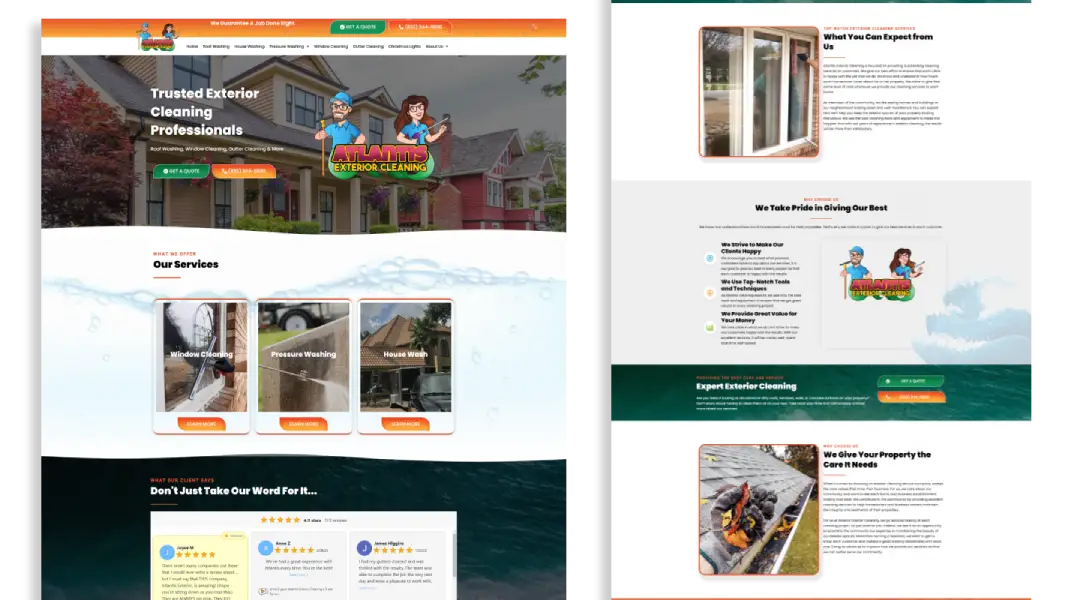Click the green icon beside Great Value heading

[710, 326]
